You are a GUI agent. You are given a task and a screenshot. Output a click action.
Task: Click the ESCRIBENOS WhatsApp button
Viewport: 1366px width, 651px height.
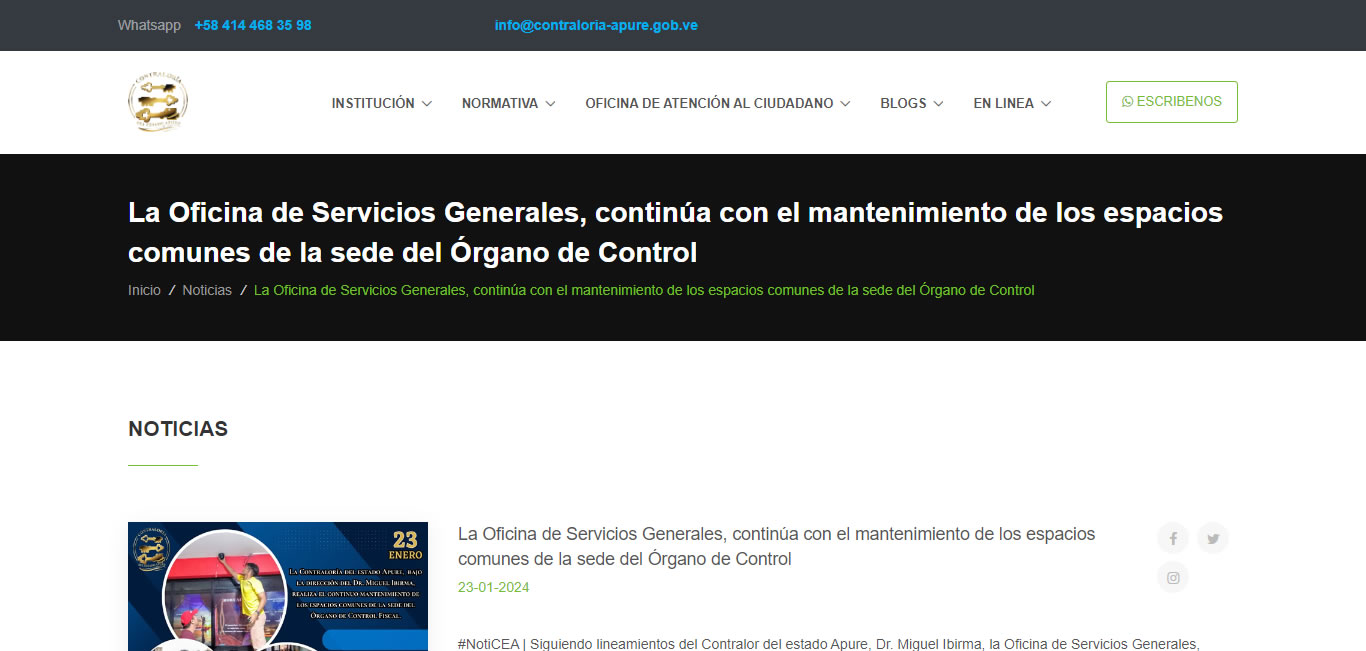1172,102
